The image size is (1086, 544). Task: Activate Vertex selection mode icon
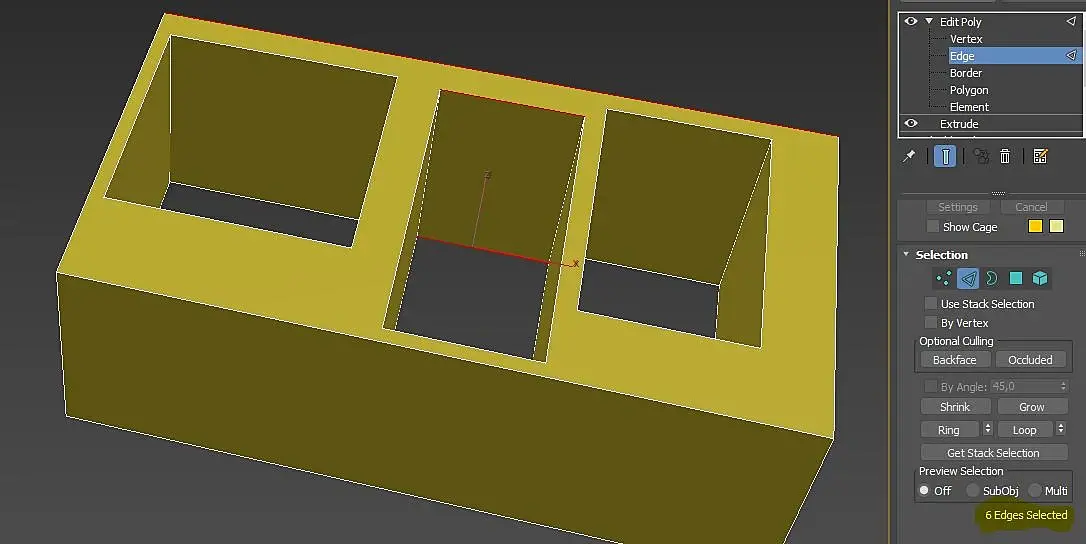click(944, 279)
